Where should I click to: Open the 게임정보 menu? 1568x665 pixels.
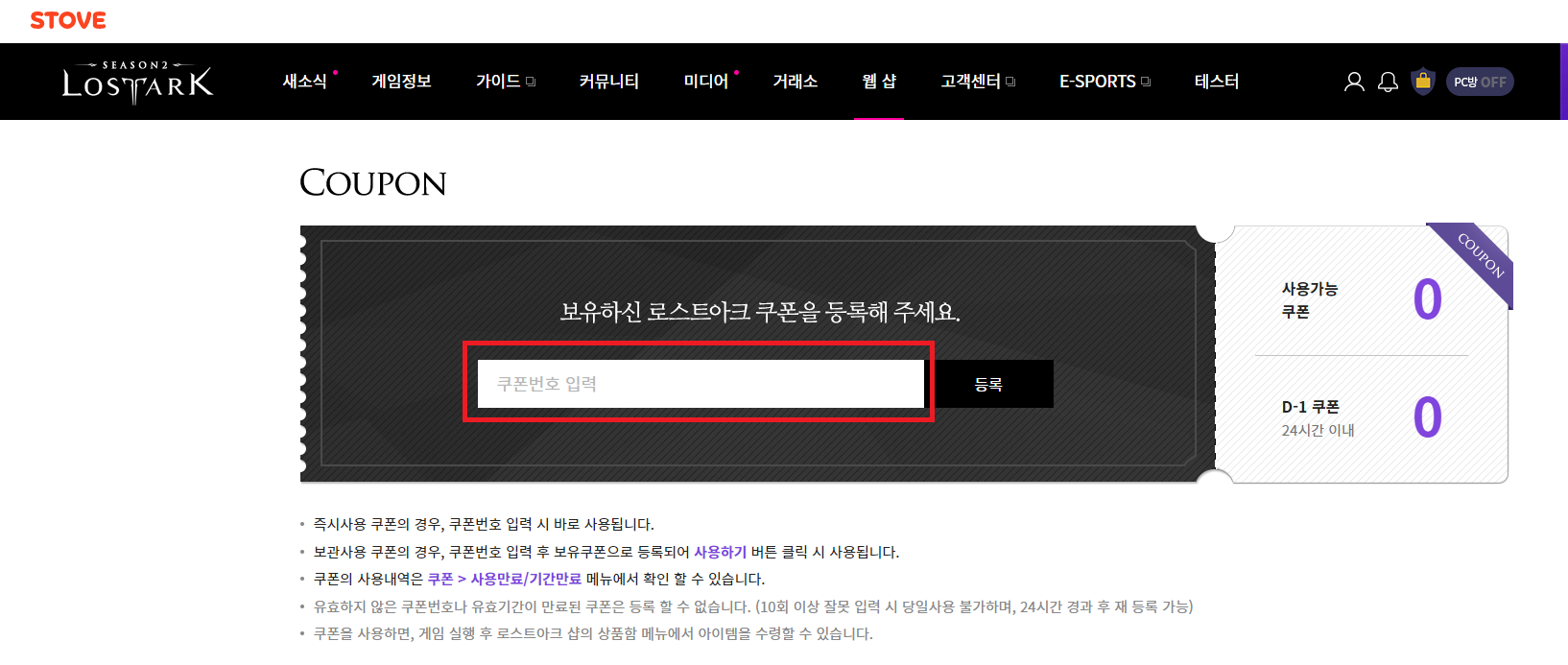(401, 82)
